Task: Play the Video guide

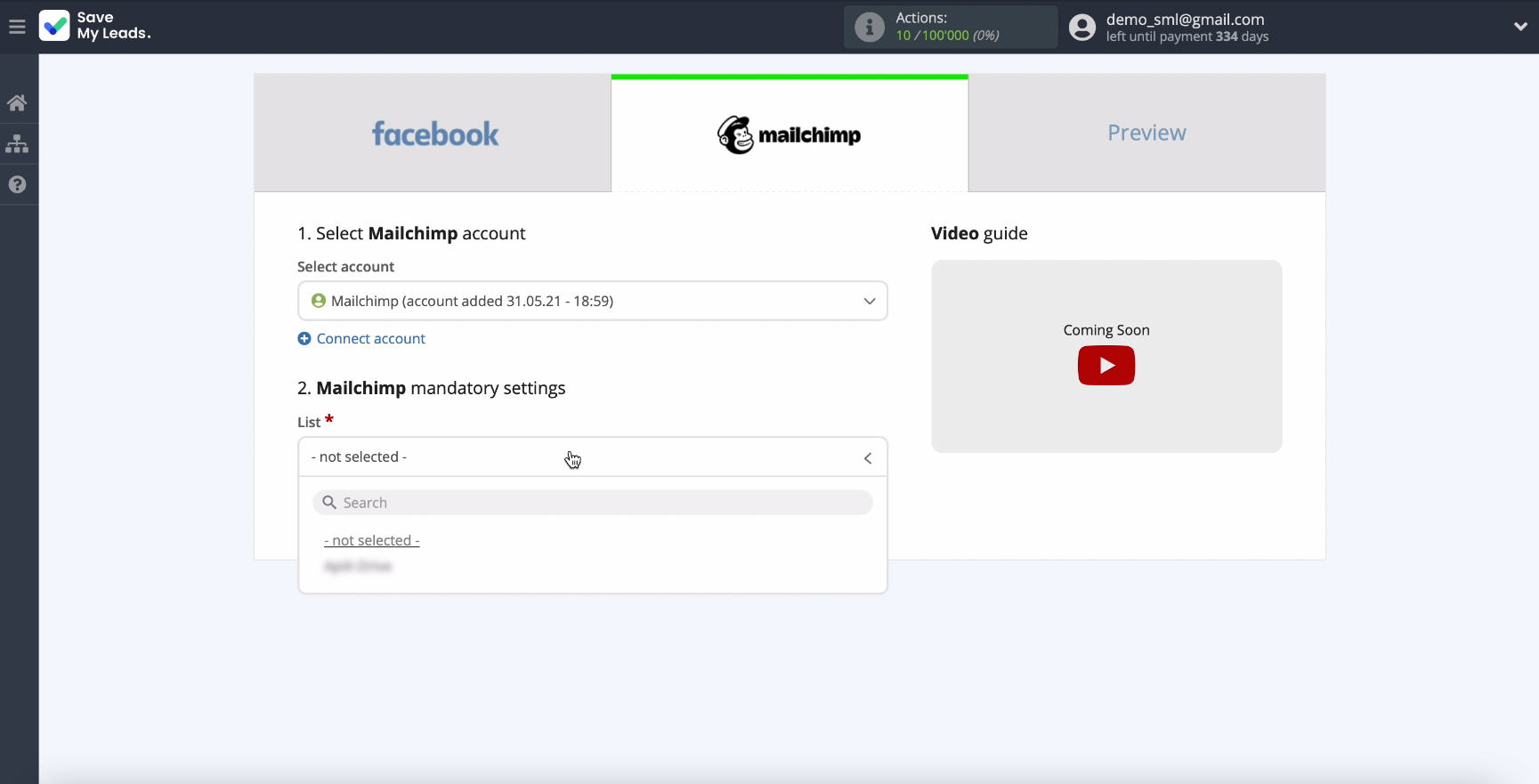Action: (1106, 366)
